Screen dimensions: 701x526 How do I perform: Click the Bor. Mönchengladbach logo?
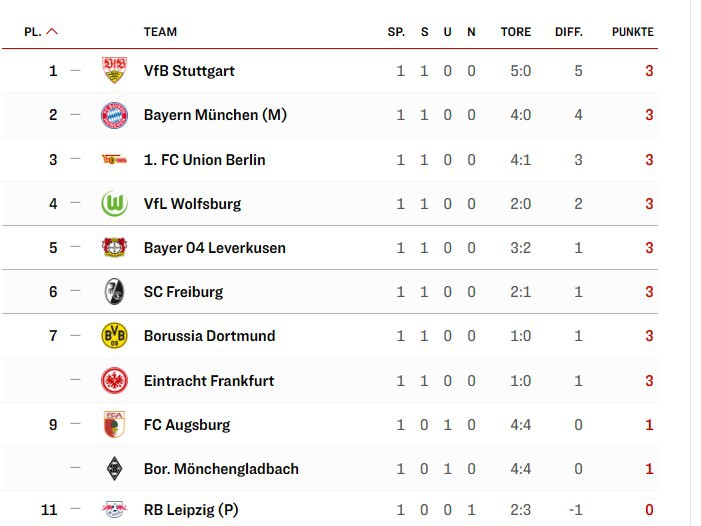tap(114, 469)
